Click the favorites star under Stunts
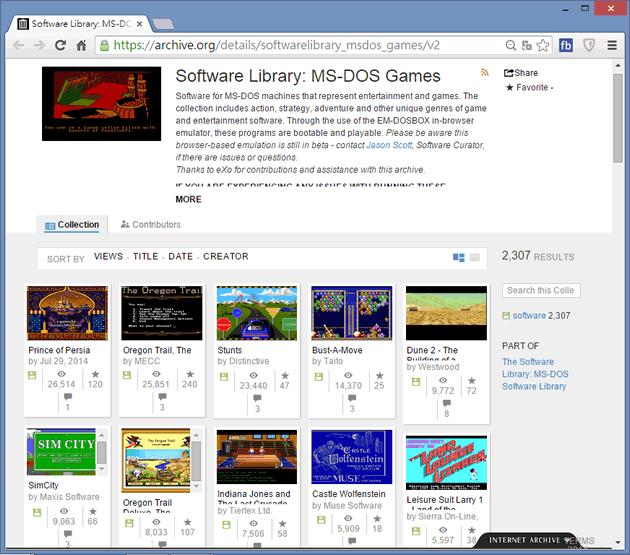 point(285,376)
